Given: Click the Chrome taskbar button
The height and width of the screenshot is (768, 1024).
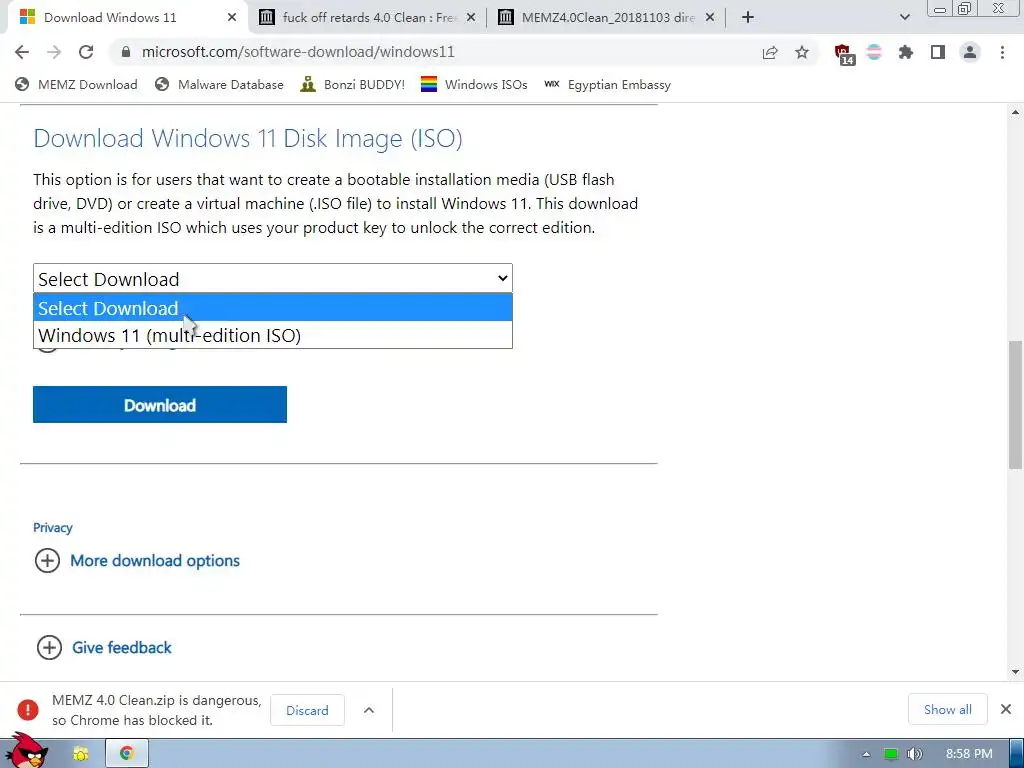Looking at the screenshot, I should [x=127, y=754].
